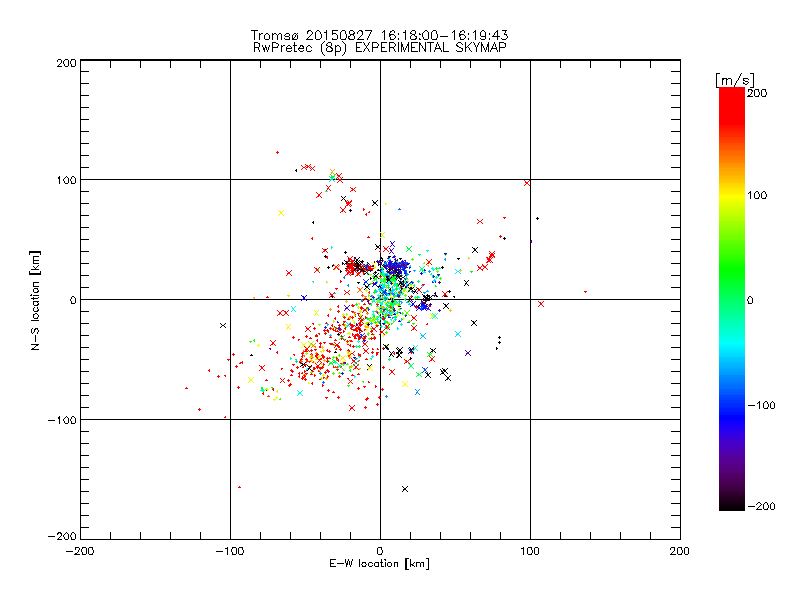Click the 'N-S location [km]' axis label
The width and height of the screenshot is (800, 600).
pyautogui.click(x=35, y=300)
